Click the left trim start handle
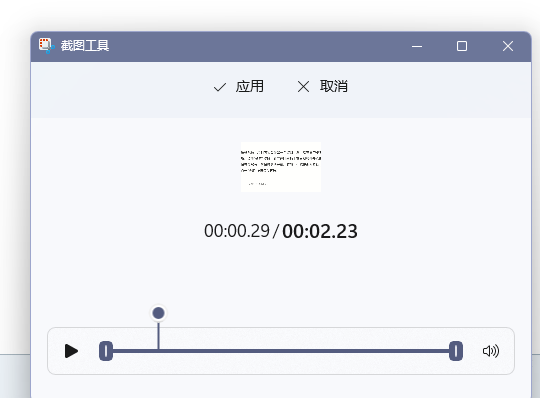This screenshot has height=398, width=540. [106, 351]
